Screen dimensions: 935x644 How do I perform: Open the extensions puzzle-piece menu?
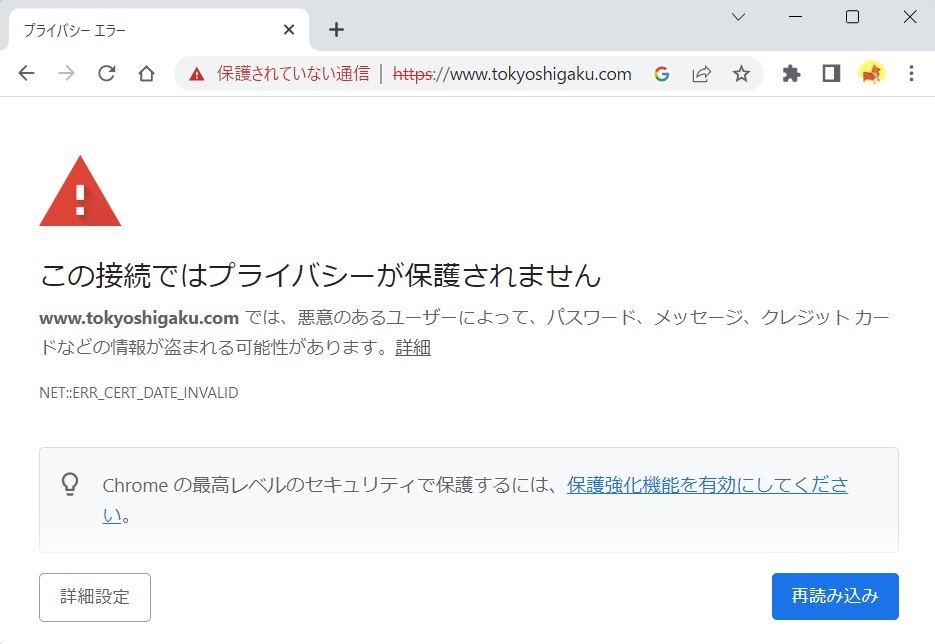tap(791, 74)
